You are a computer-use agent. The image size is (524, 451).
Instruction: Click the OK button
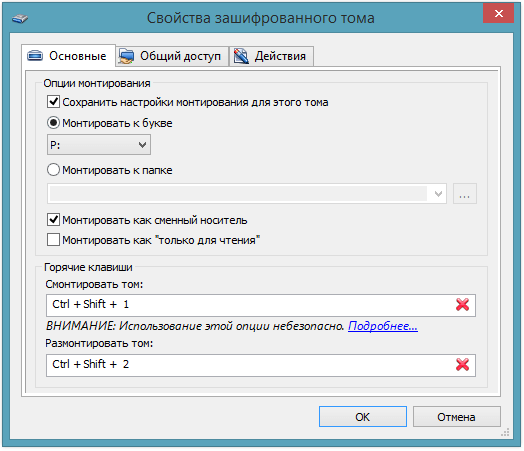pyautogui.click(x=363, y=417)
